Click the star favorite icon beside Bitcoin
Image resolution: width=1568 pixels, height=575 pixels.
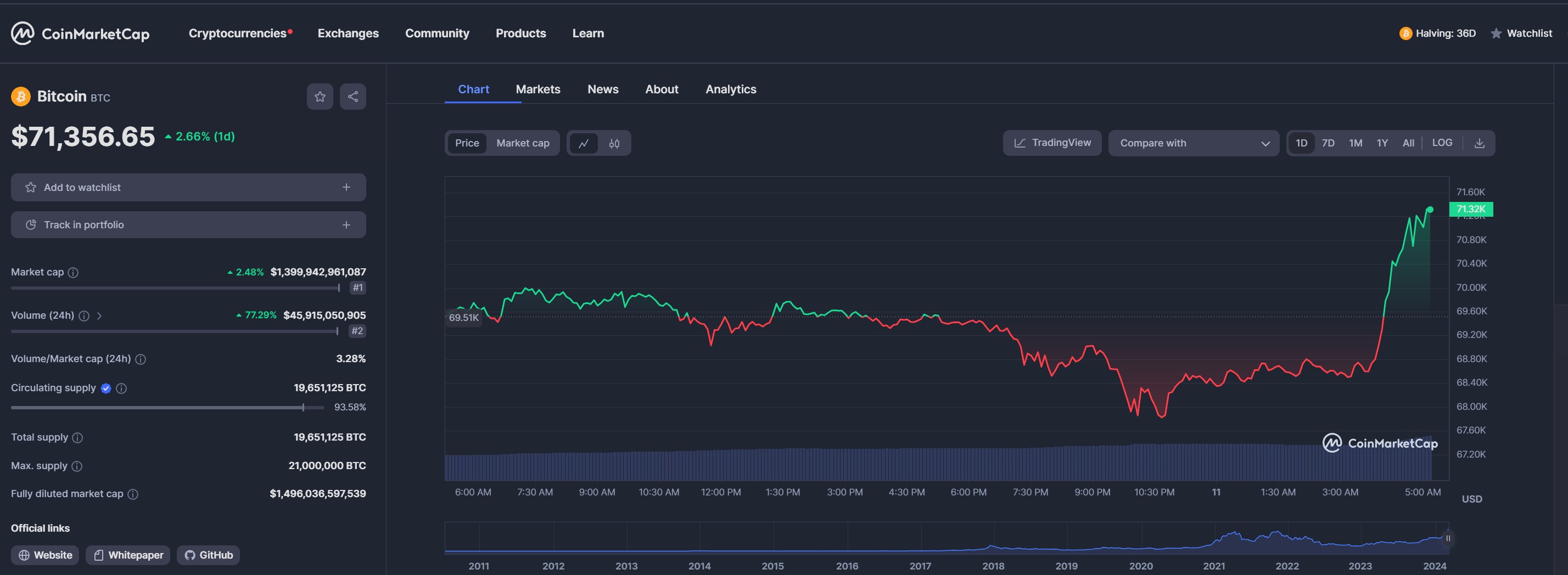[x=320, y=97]
